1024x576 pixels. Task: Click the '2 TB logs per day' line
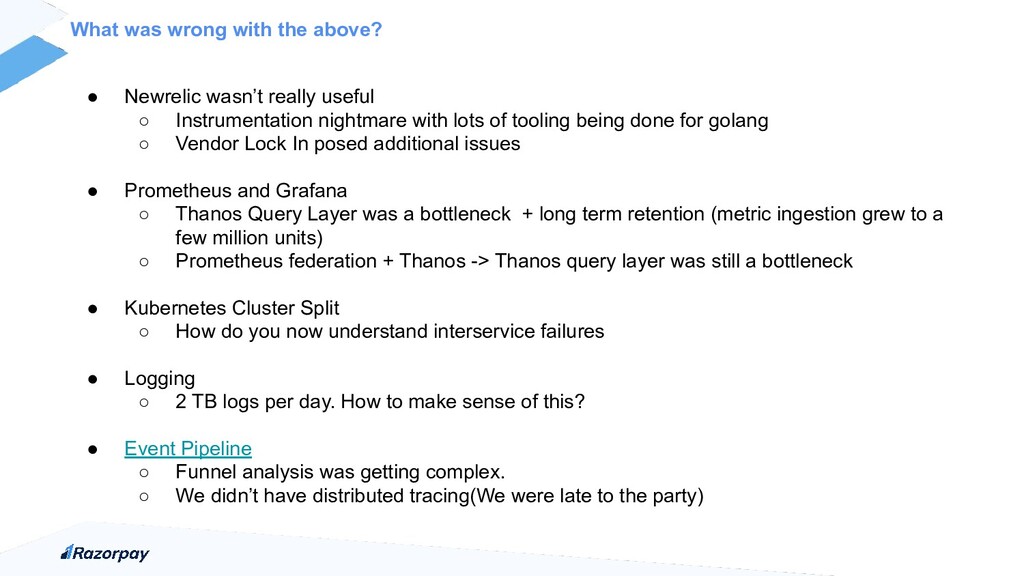[x=379, y=402]
